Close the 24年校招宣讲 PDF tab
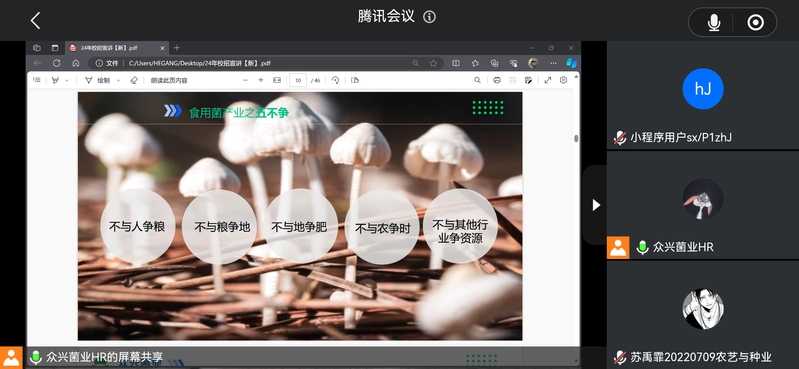This screenshot has height=369, width=799. tap(163, 48)
